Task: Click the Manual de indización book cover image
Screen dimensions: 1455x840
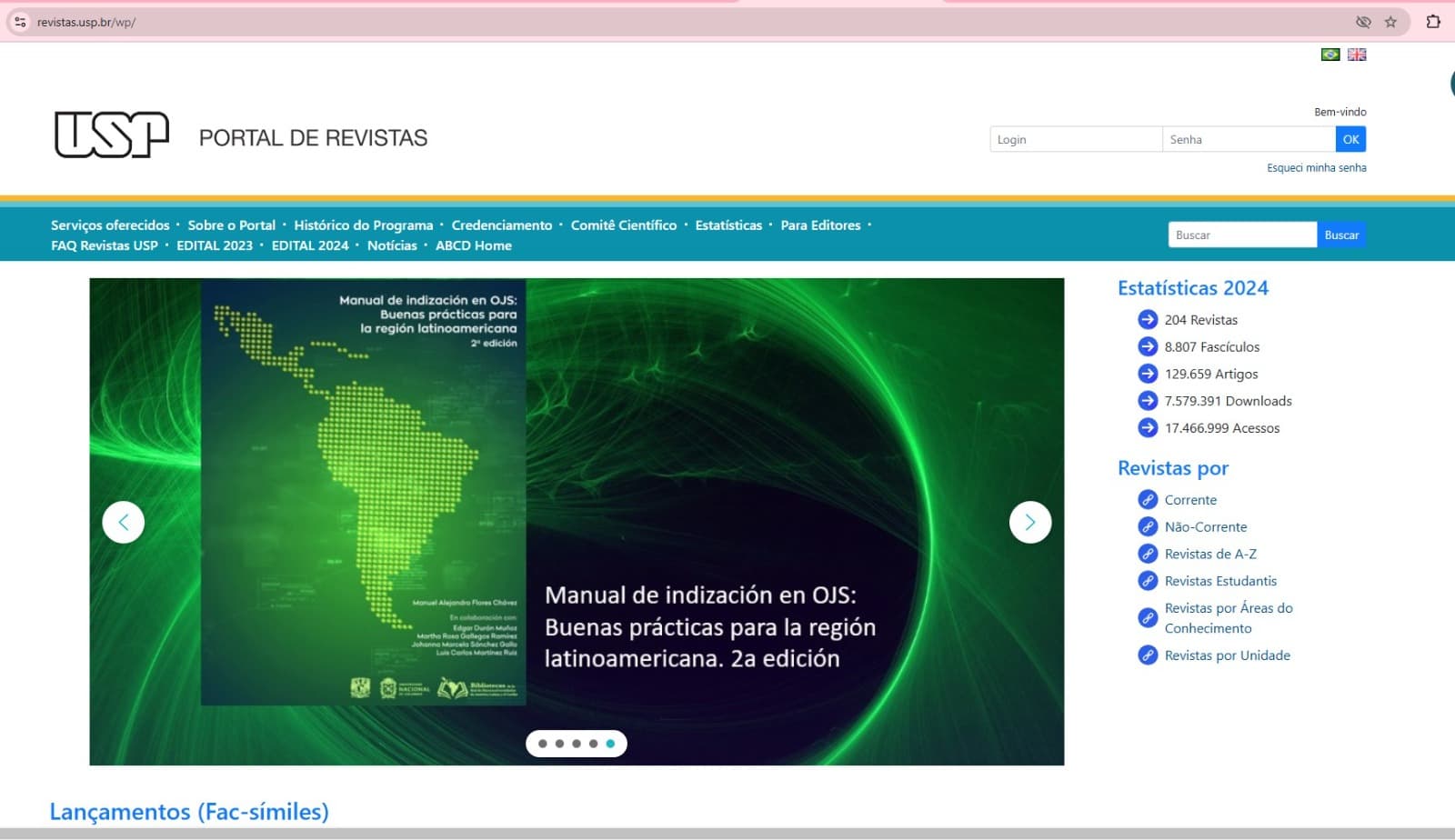Action: click(363, 492)
